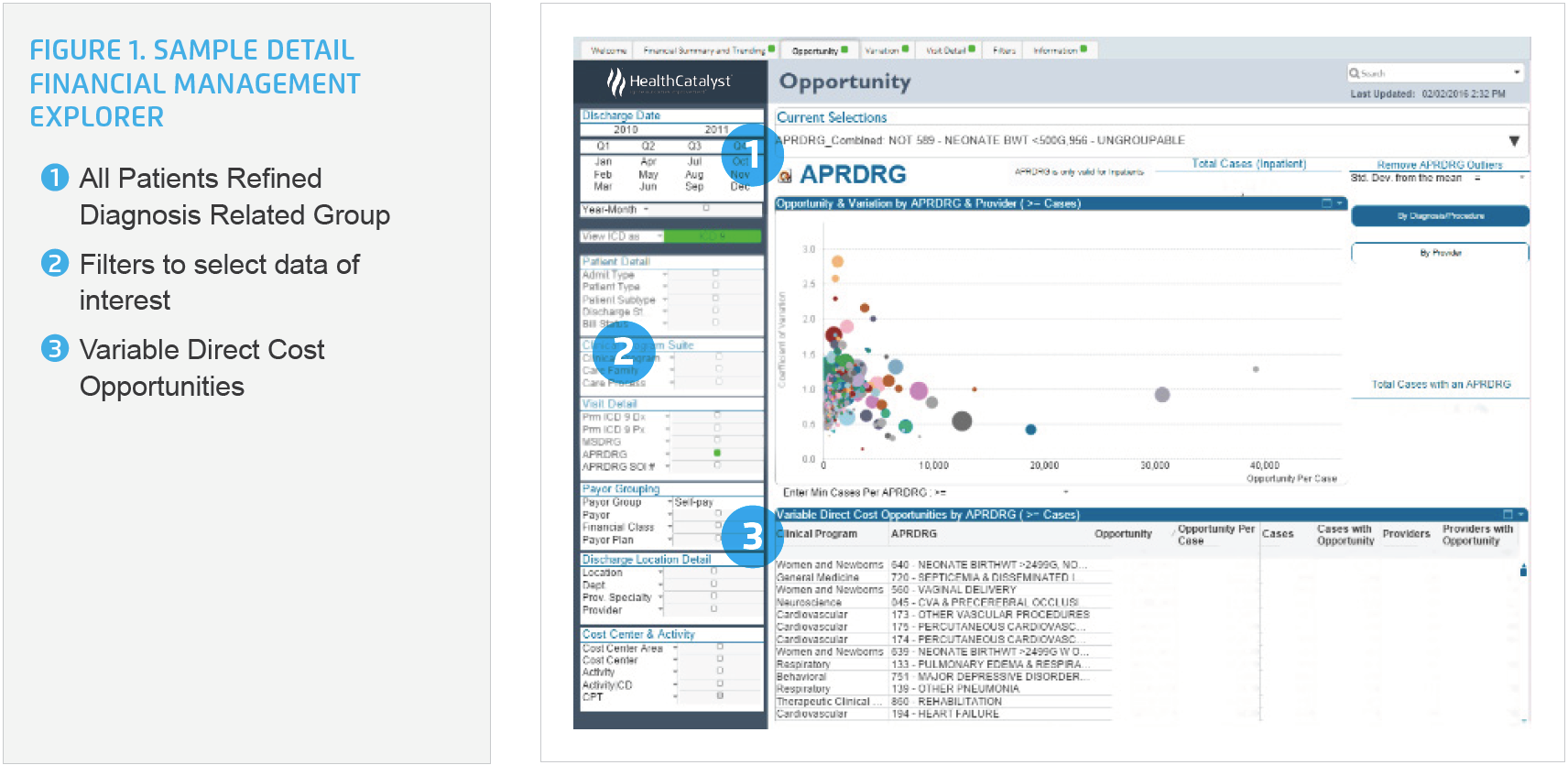Click the search magnifier icon
Screen dimensions: 1568x765
pyautogui.click(x=1355, y=72)
